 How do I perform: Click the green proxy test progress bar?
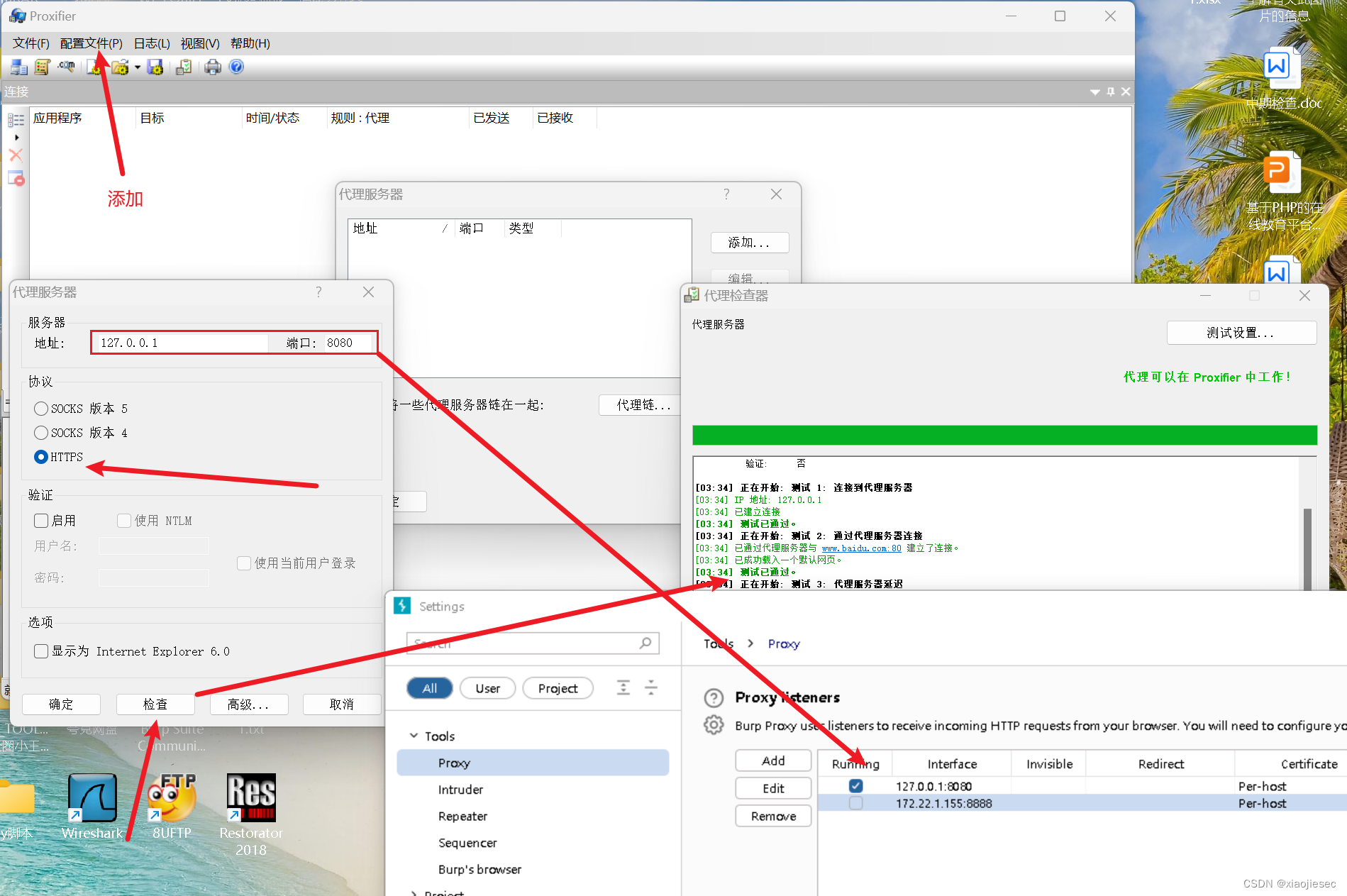[x=1004, y=435]
